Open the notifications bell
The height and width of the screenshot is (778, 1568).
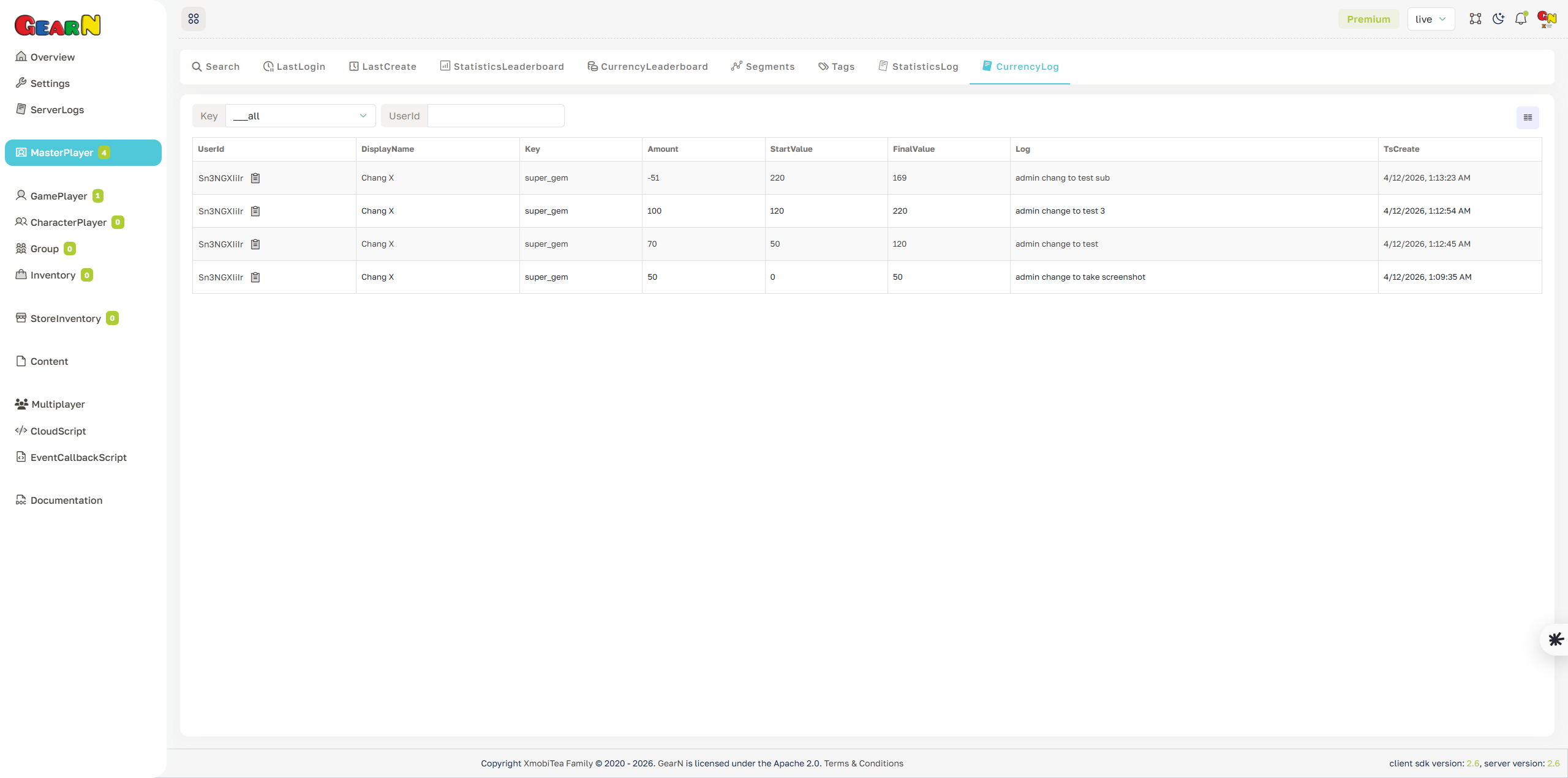point(1521,18)
